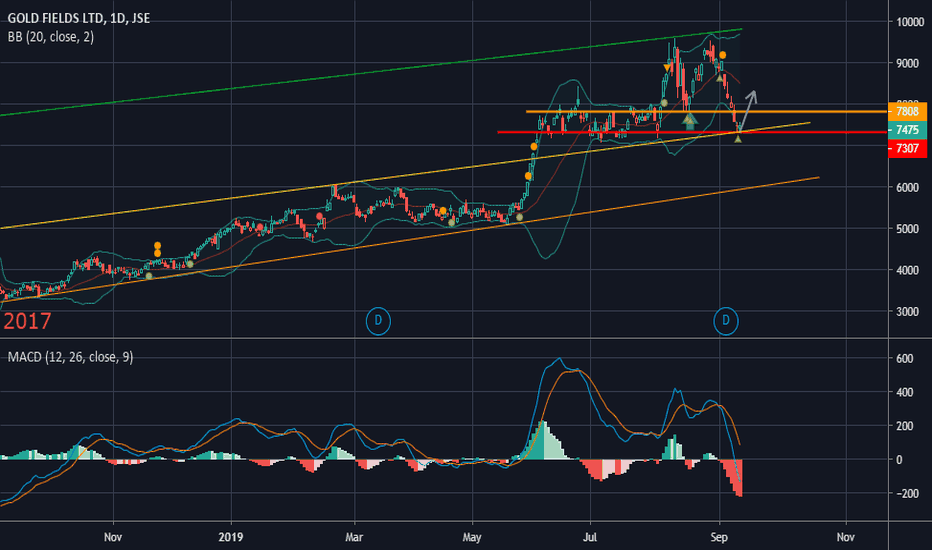The height and width of the screenshot is (550, 932).
Task: Click the red 7307 price label
Action: (x=907, y=148)
